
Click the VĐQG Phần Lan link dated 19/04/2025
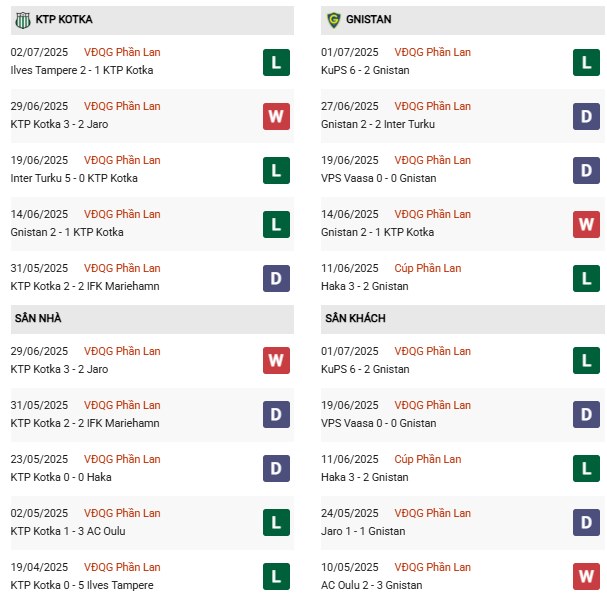[x=122, y=567]
